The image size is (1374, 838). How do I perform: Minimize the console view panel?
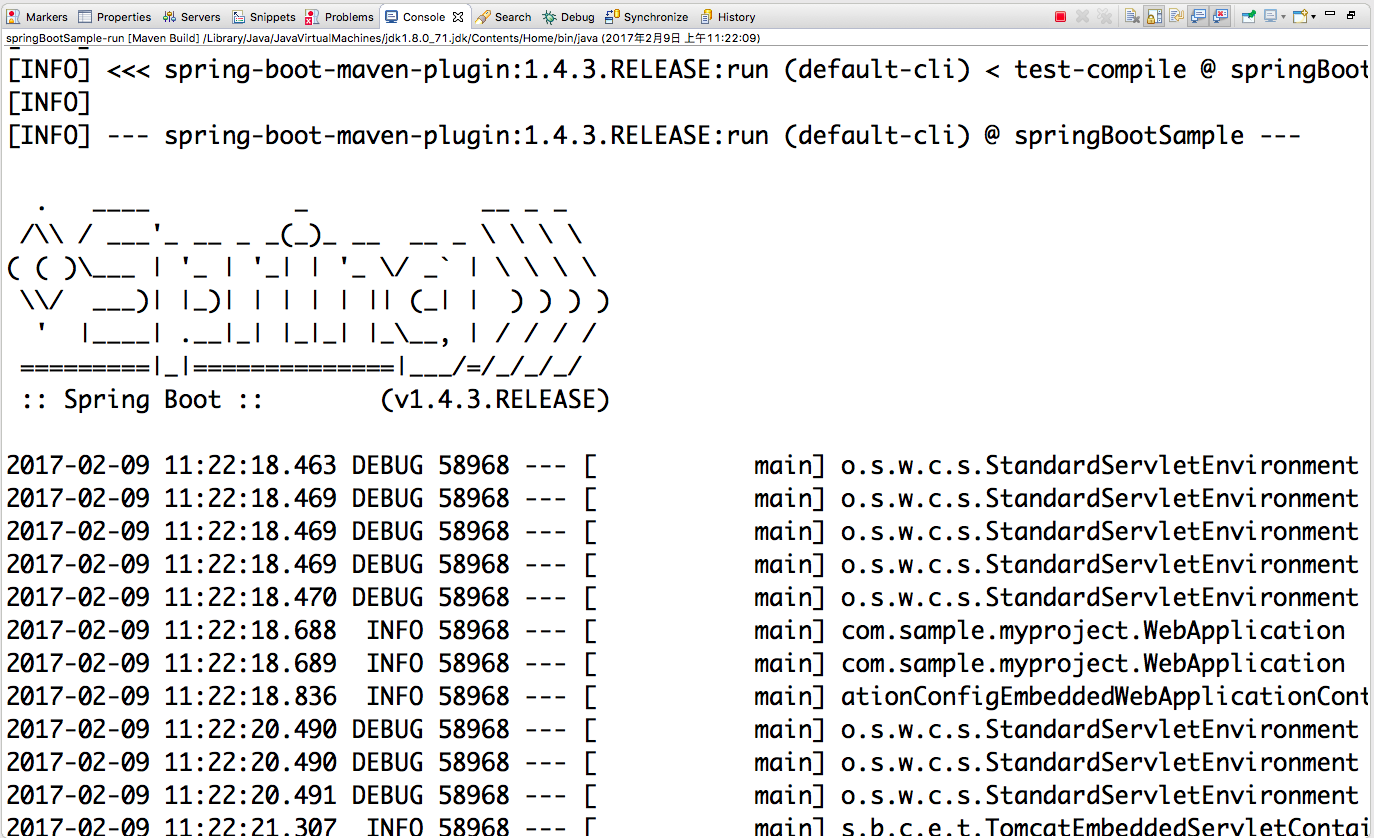(x=1330, y=14)
